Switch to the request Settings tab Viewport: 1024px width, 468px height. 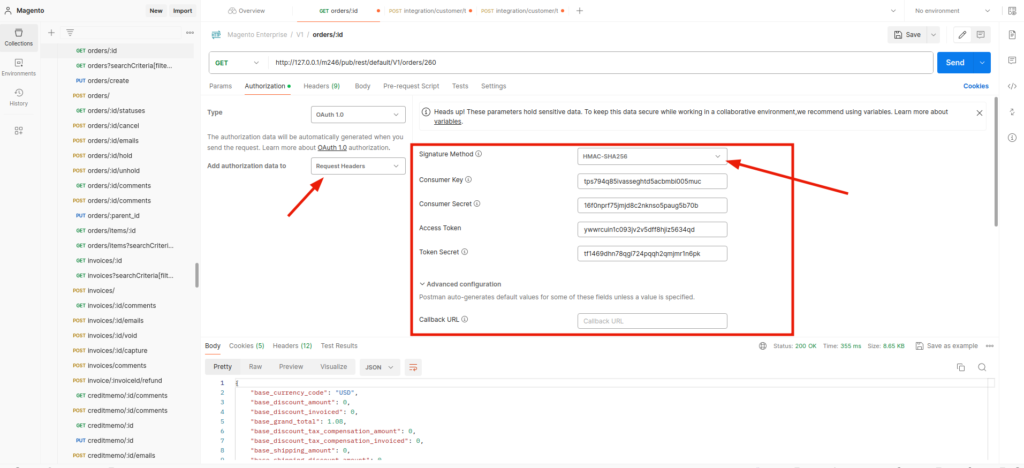(x=493, y=86)
